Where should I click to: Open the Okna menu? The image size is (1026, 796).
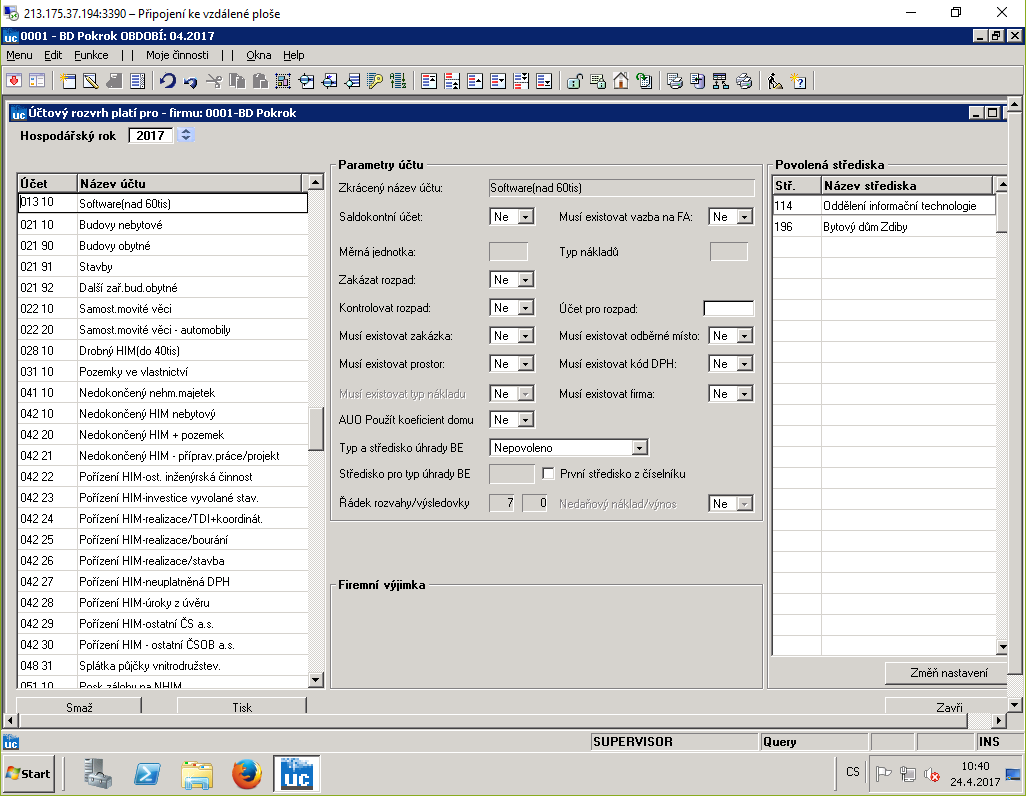[x=258, y=55]
